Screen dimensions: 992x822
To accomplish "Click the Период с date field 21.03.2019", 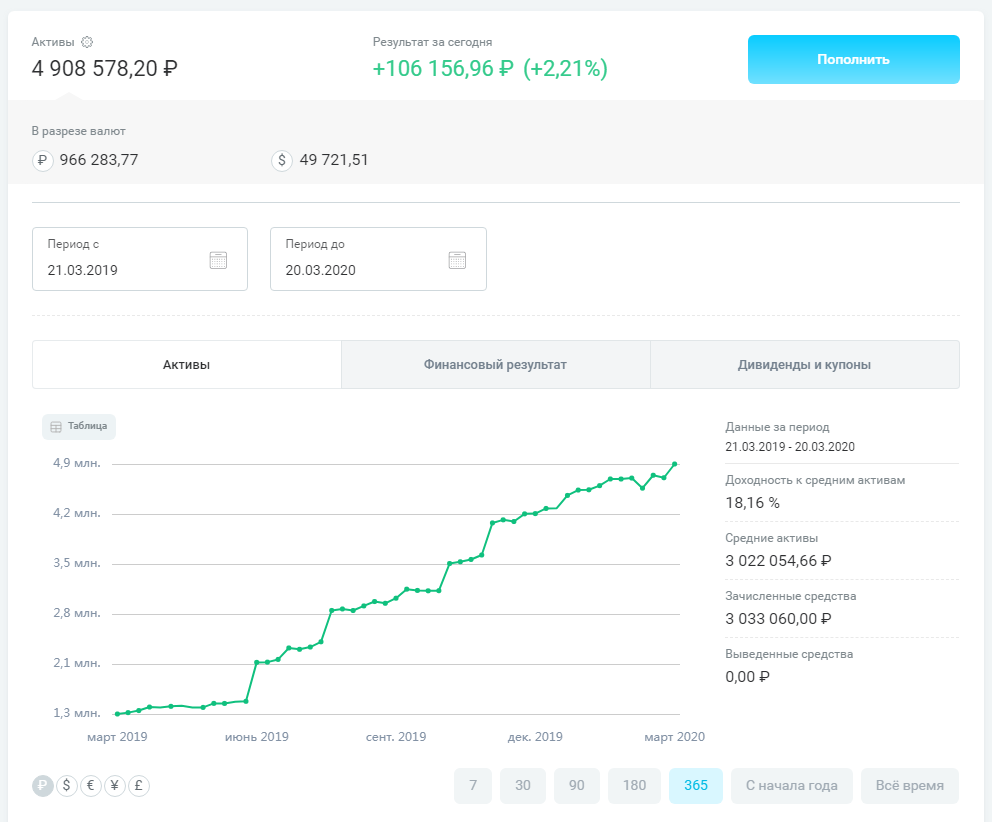I will (x=120, y=270).
